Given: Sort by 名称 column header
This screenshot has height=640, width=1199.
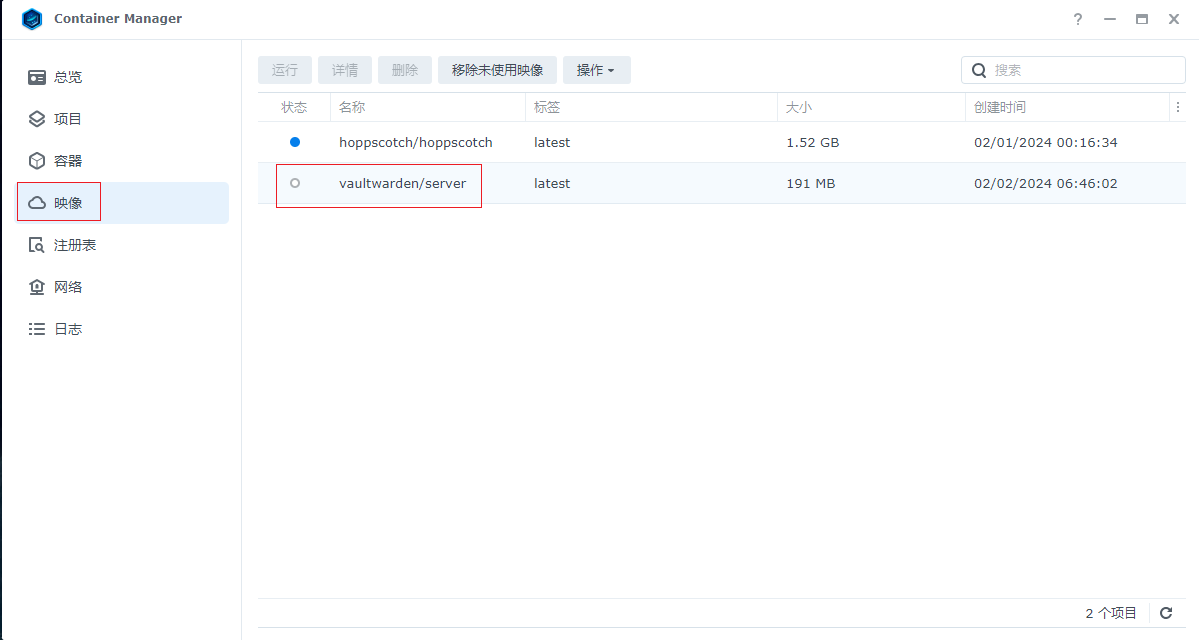Looking at the screenshot, I should [x=427, y=107].
